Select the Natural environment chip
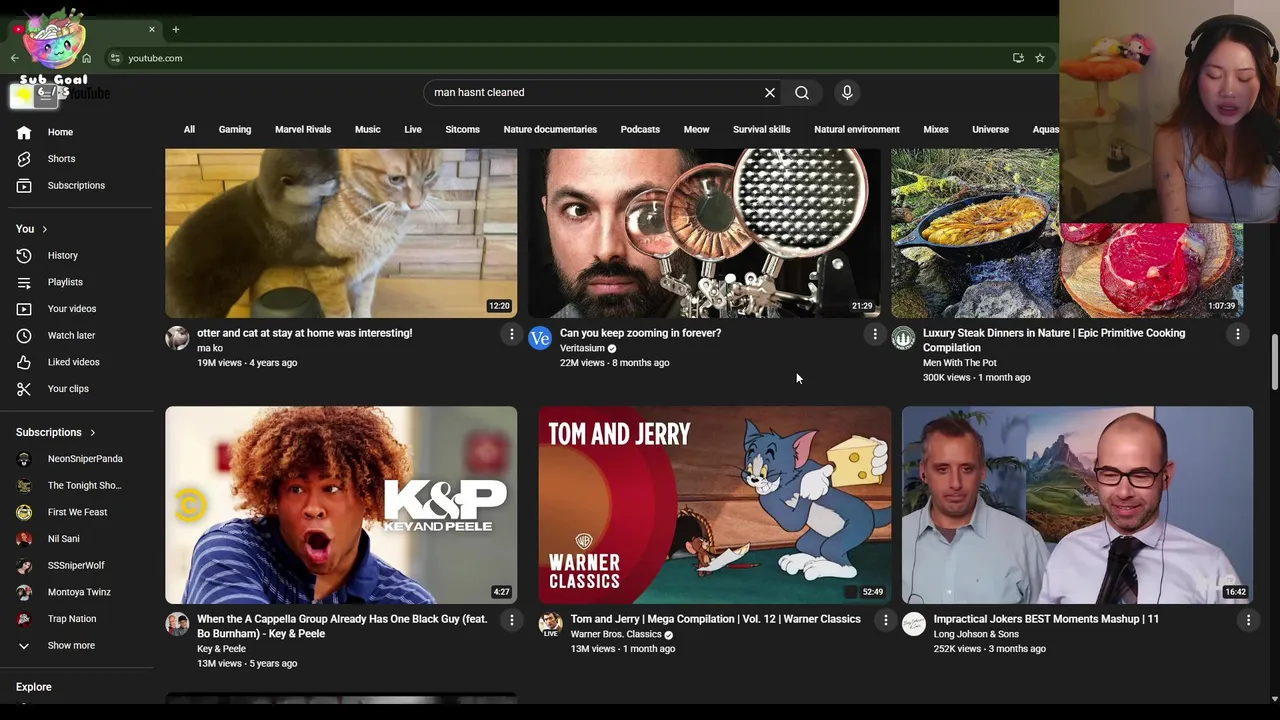Screen dimensions: 1280x720 (857, 129)
